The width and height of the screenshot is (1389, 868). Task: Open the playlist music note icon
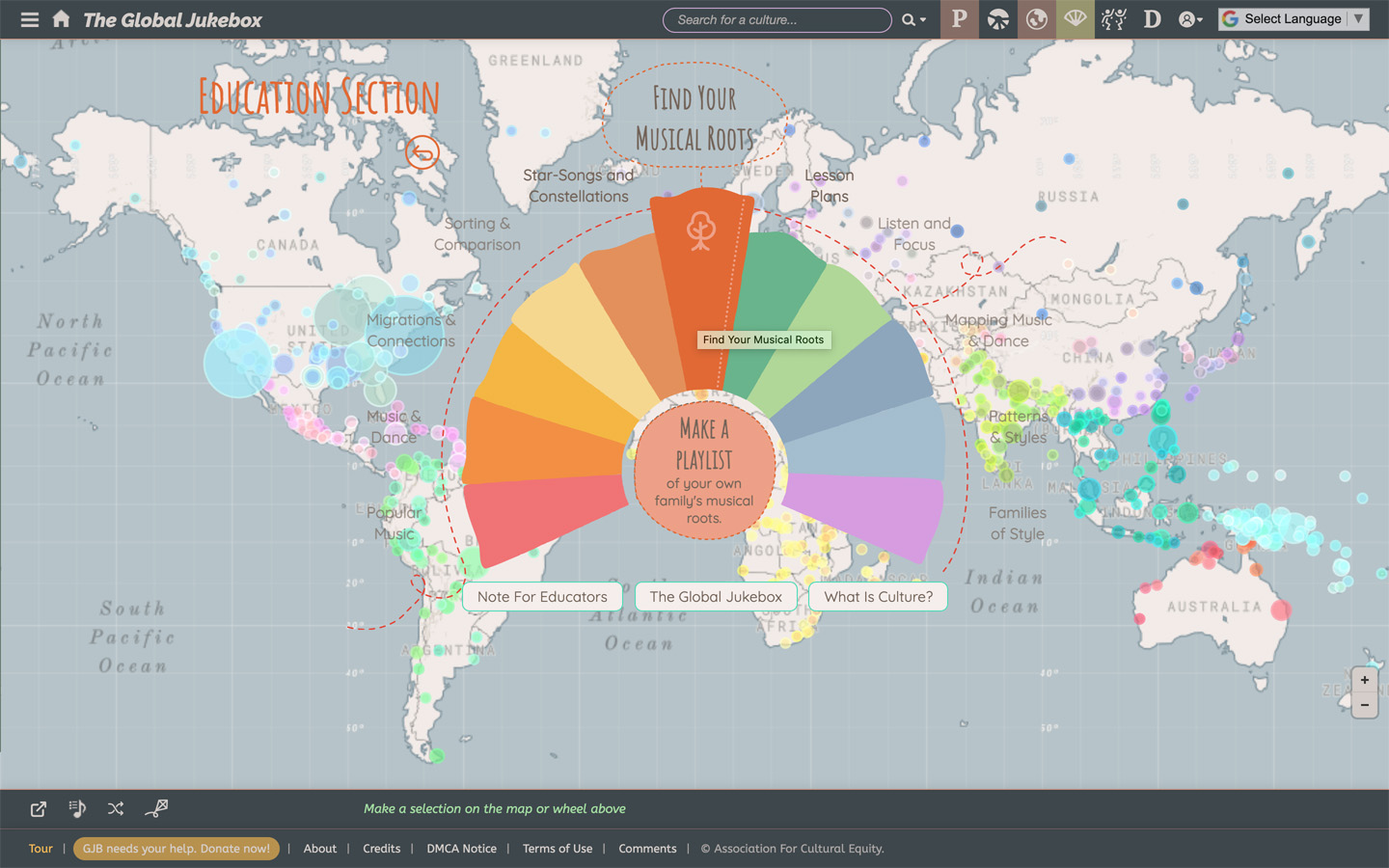point(77,808)
